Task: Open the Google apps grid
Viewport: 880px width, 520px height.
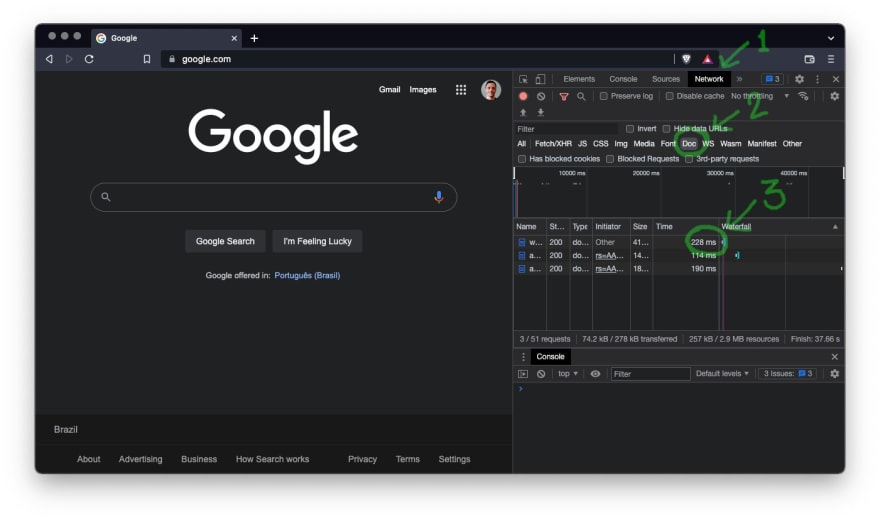Action: coord(461,90)
